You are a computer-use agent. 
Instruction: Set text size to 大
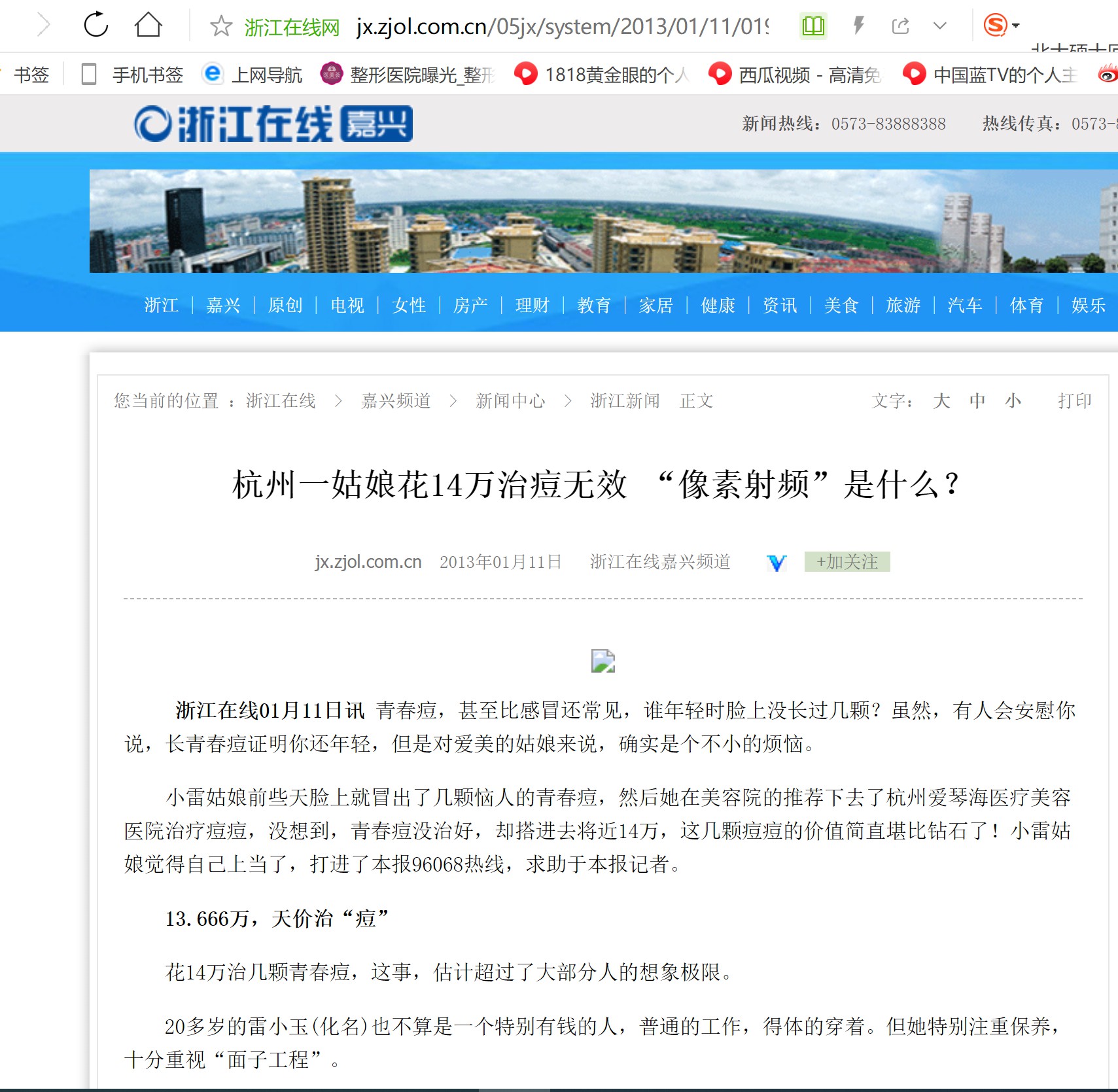pyautogui.click(x=941, y=400)
